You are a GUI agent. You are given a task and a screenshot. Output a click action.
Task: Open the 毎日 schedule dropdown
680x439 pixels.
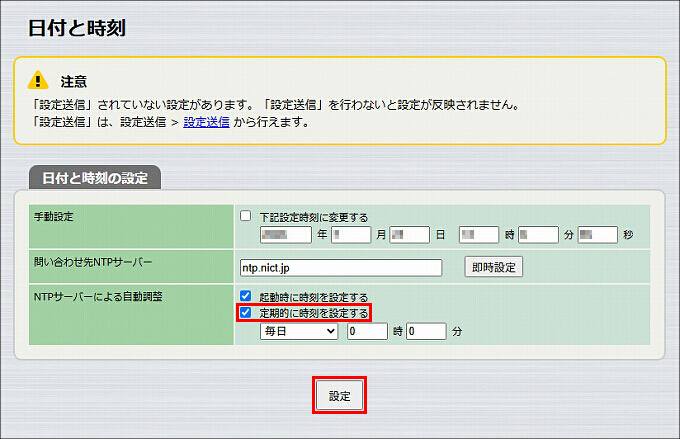pos(299,331)
